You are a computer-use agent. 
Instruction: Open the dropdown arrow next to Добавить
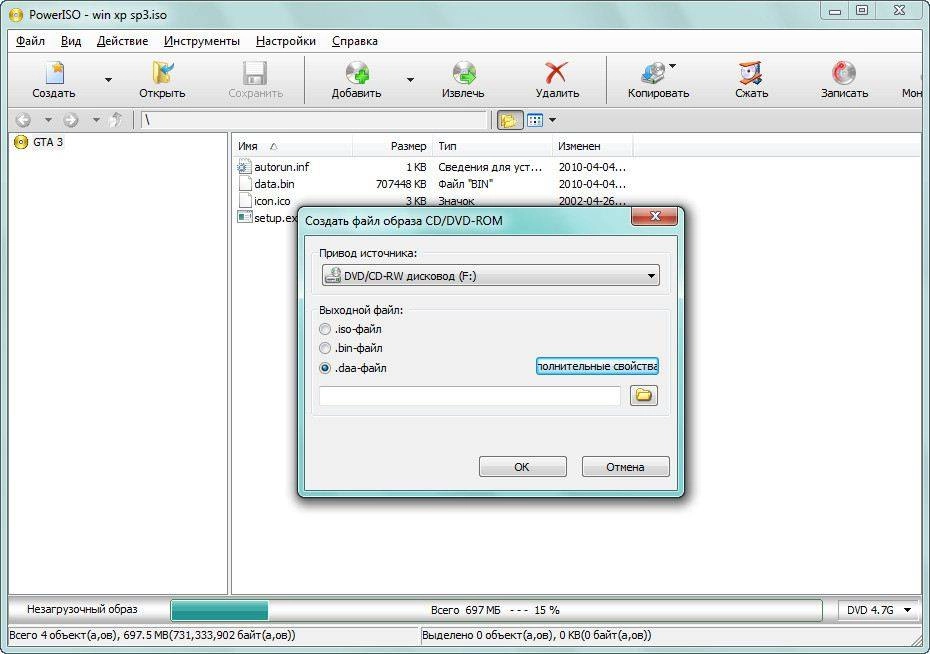click(x=410, y=79)
